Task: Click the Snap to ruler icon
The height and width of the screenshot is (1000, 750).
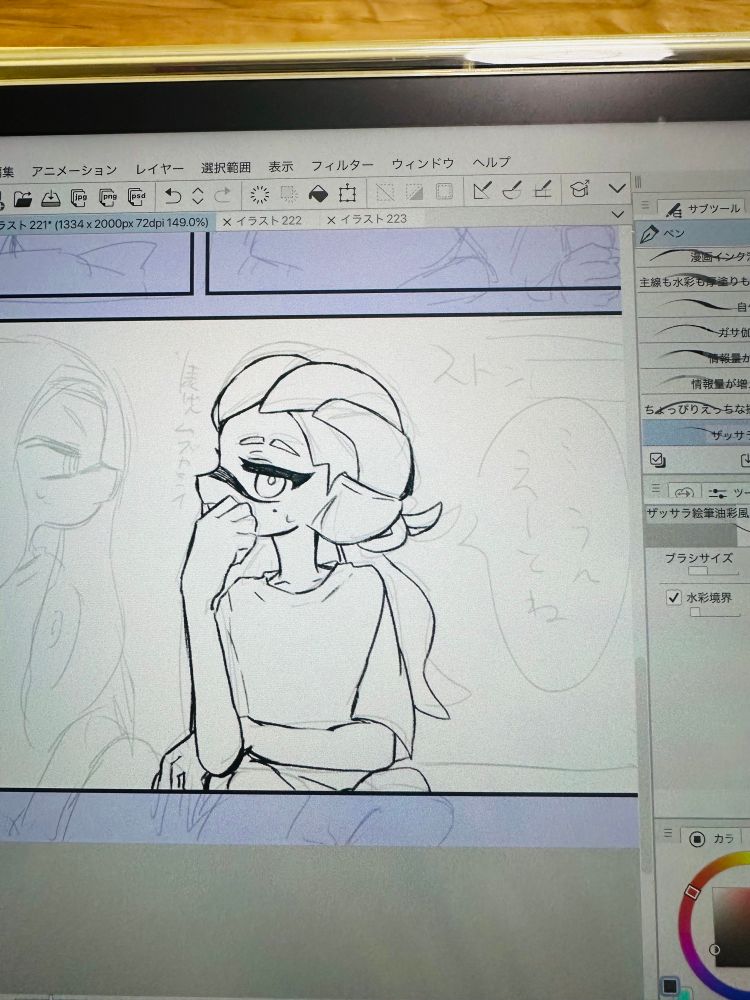Action: pos(482,190)
